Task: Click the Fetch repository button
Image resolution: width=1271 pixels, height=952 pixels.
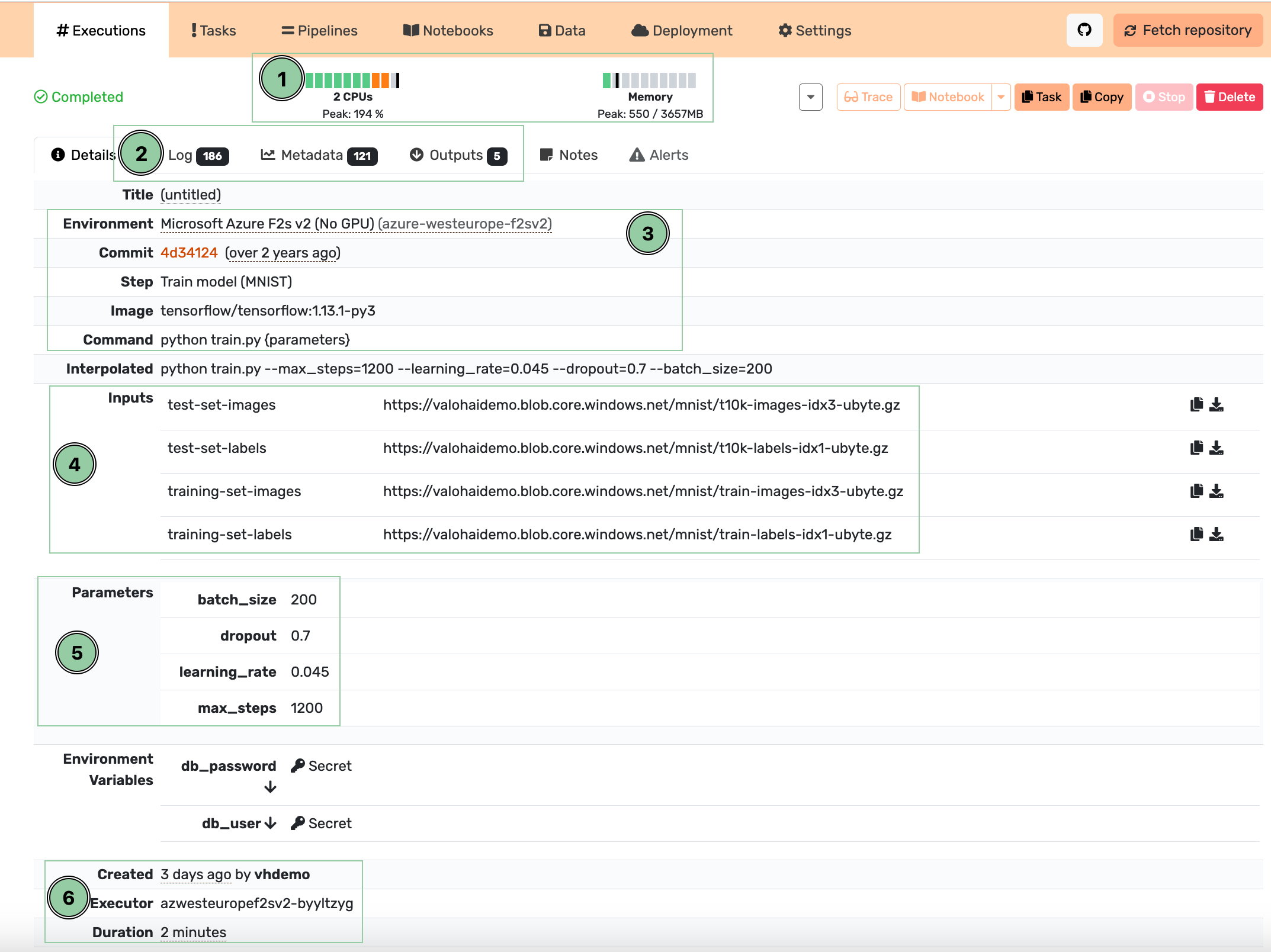Action: click(1187, 31)
